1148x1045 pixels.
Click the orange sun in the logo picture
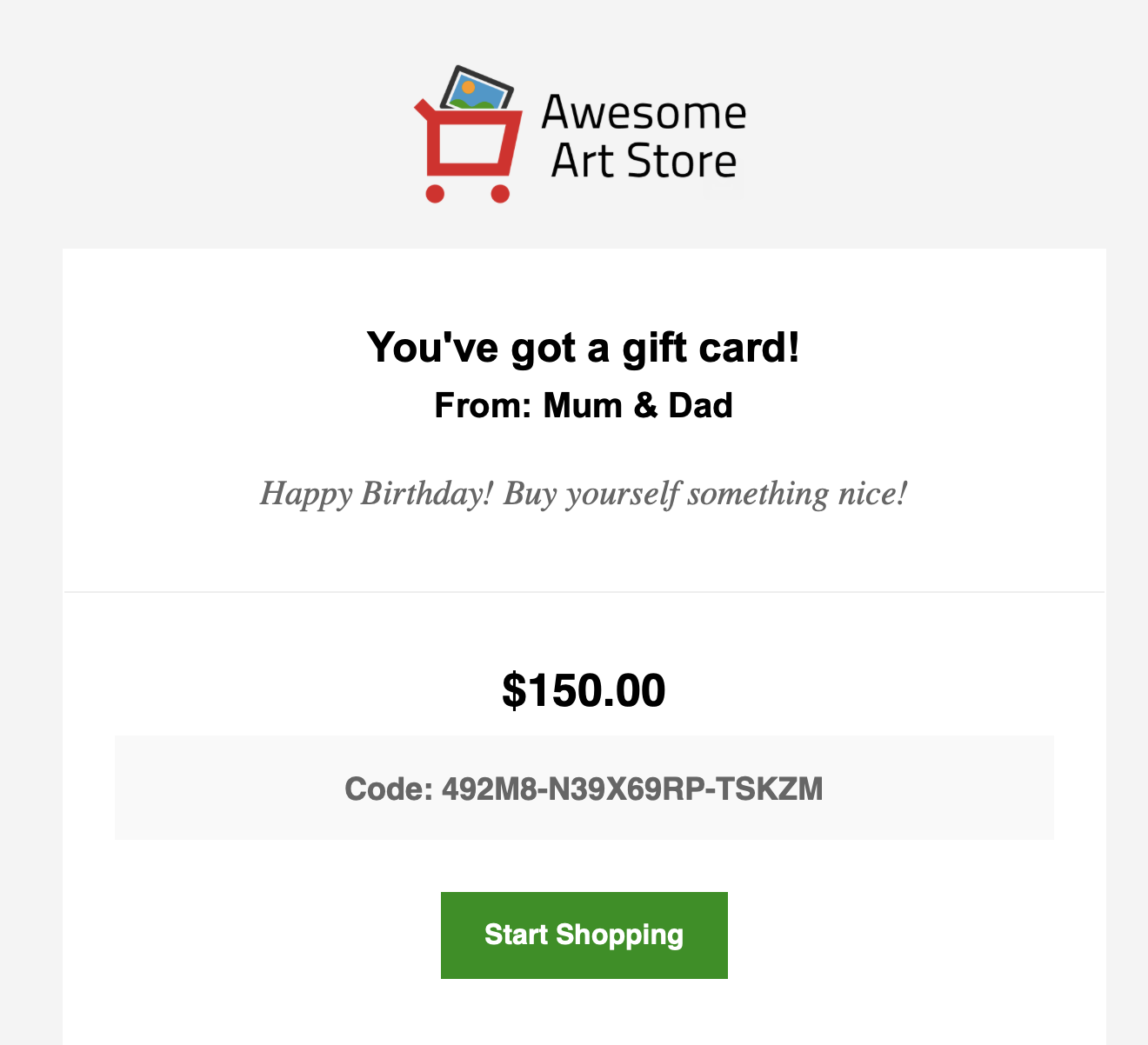(469, 87)
